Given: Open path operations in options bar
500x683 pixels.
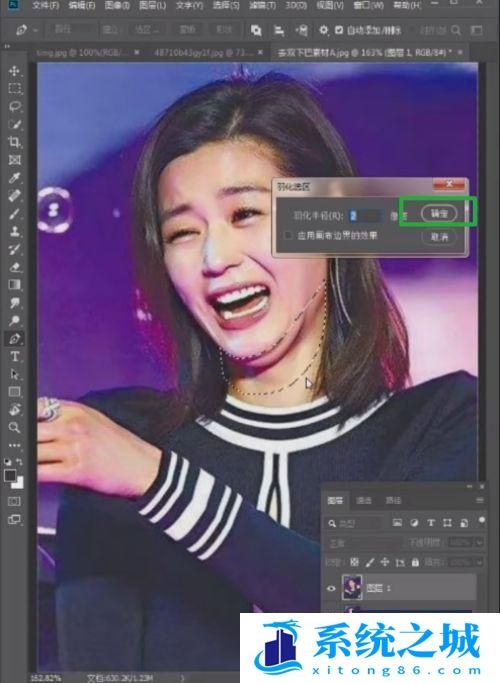Looking at the screenshot, I should (x=256, y=30).
